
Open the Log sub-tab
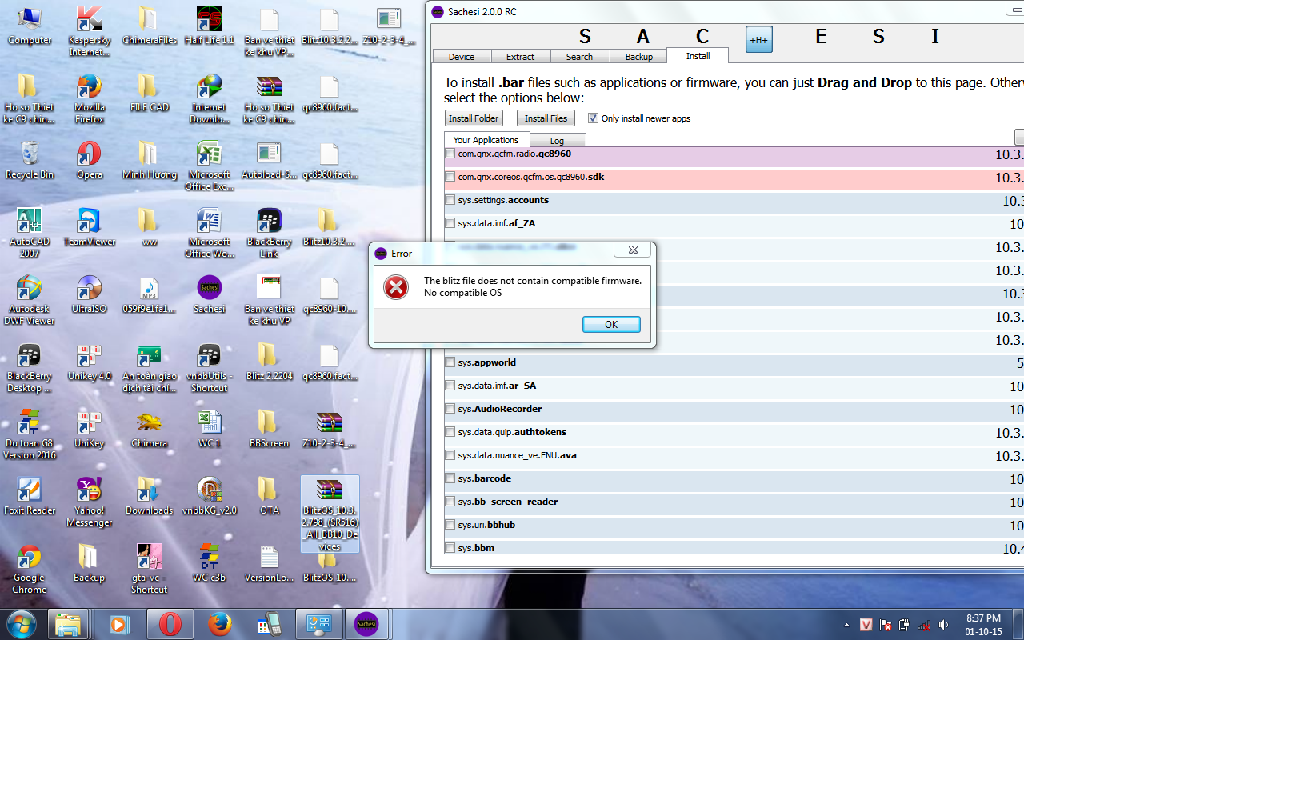coord(556,141)
